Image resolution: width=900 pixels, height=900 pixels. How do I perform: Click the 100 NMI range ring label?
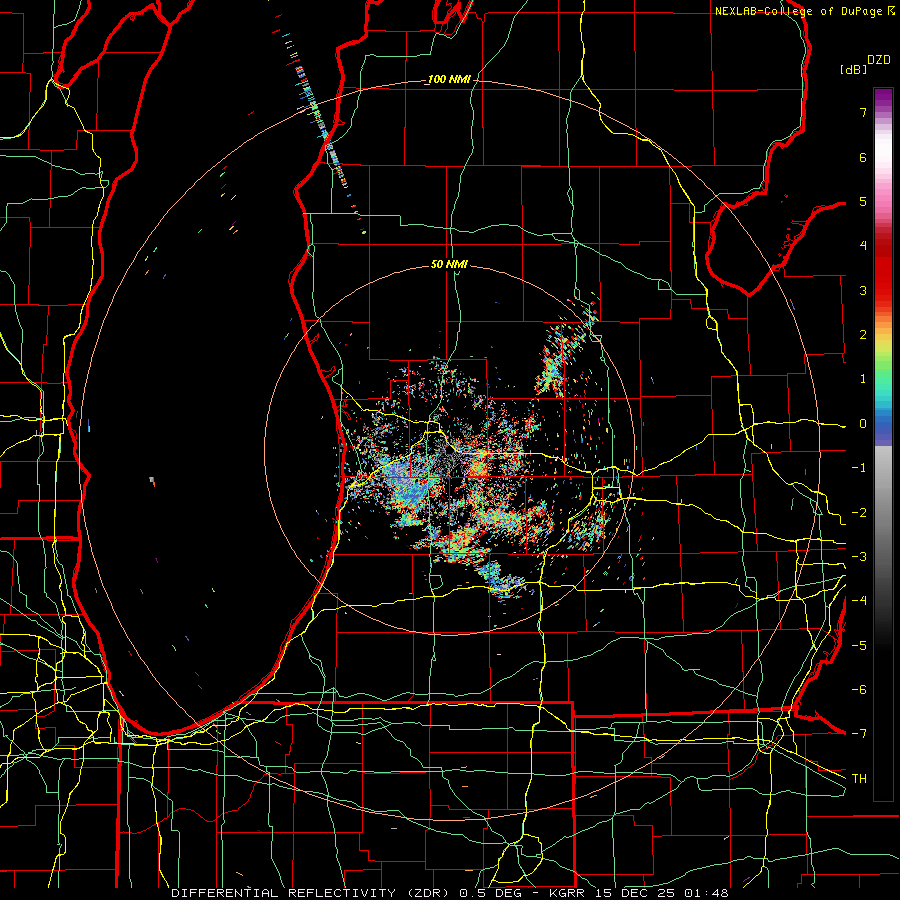coord(449,79)
